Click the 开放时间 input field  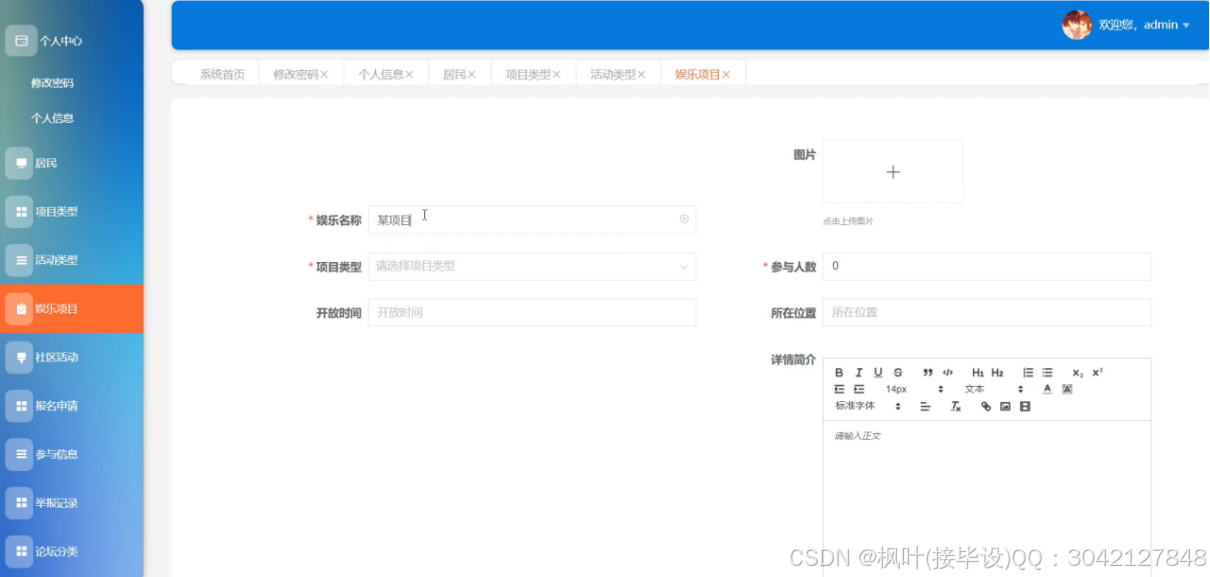point(532,312)
